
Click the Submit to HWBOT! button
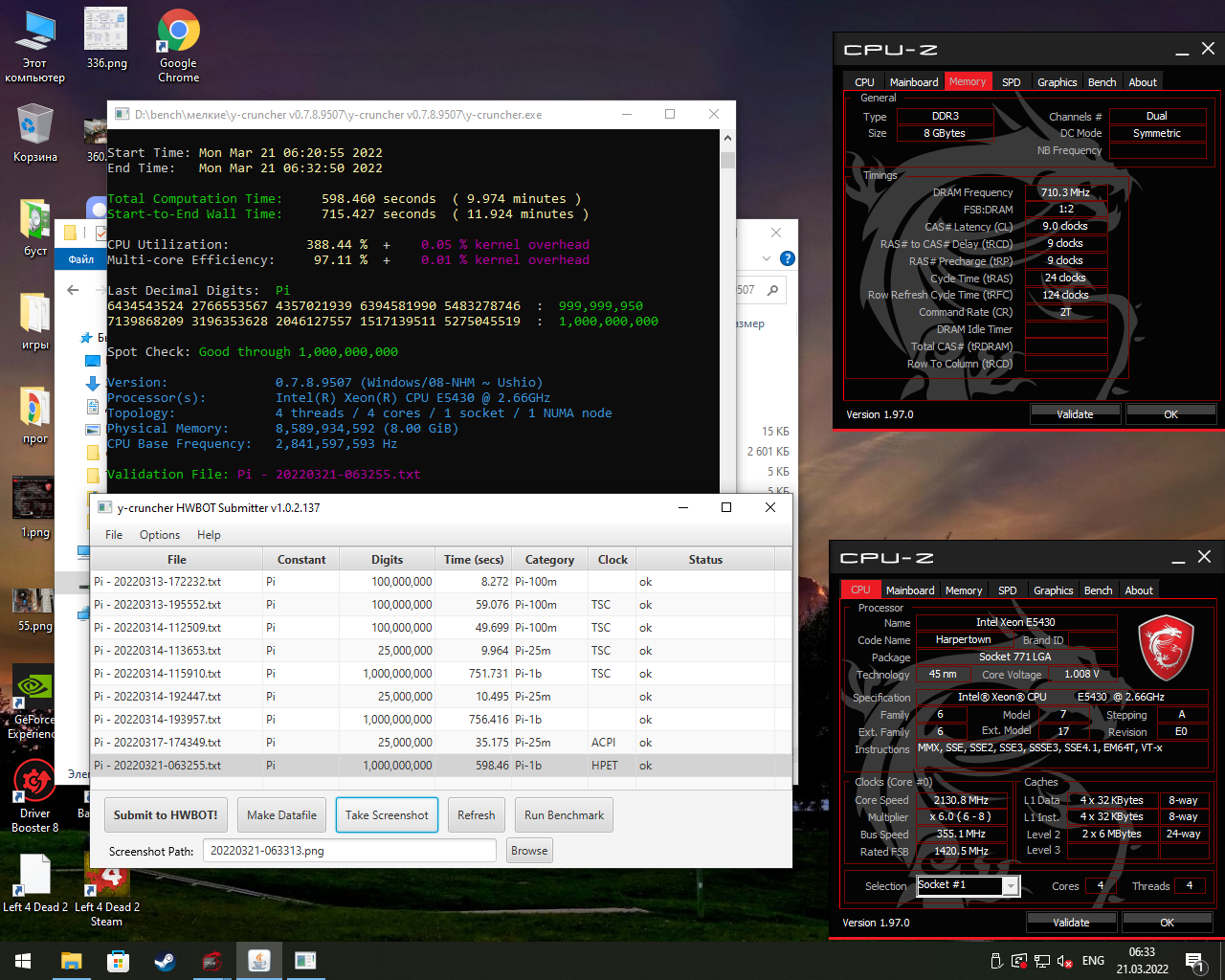pos(166,815)
